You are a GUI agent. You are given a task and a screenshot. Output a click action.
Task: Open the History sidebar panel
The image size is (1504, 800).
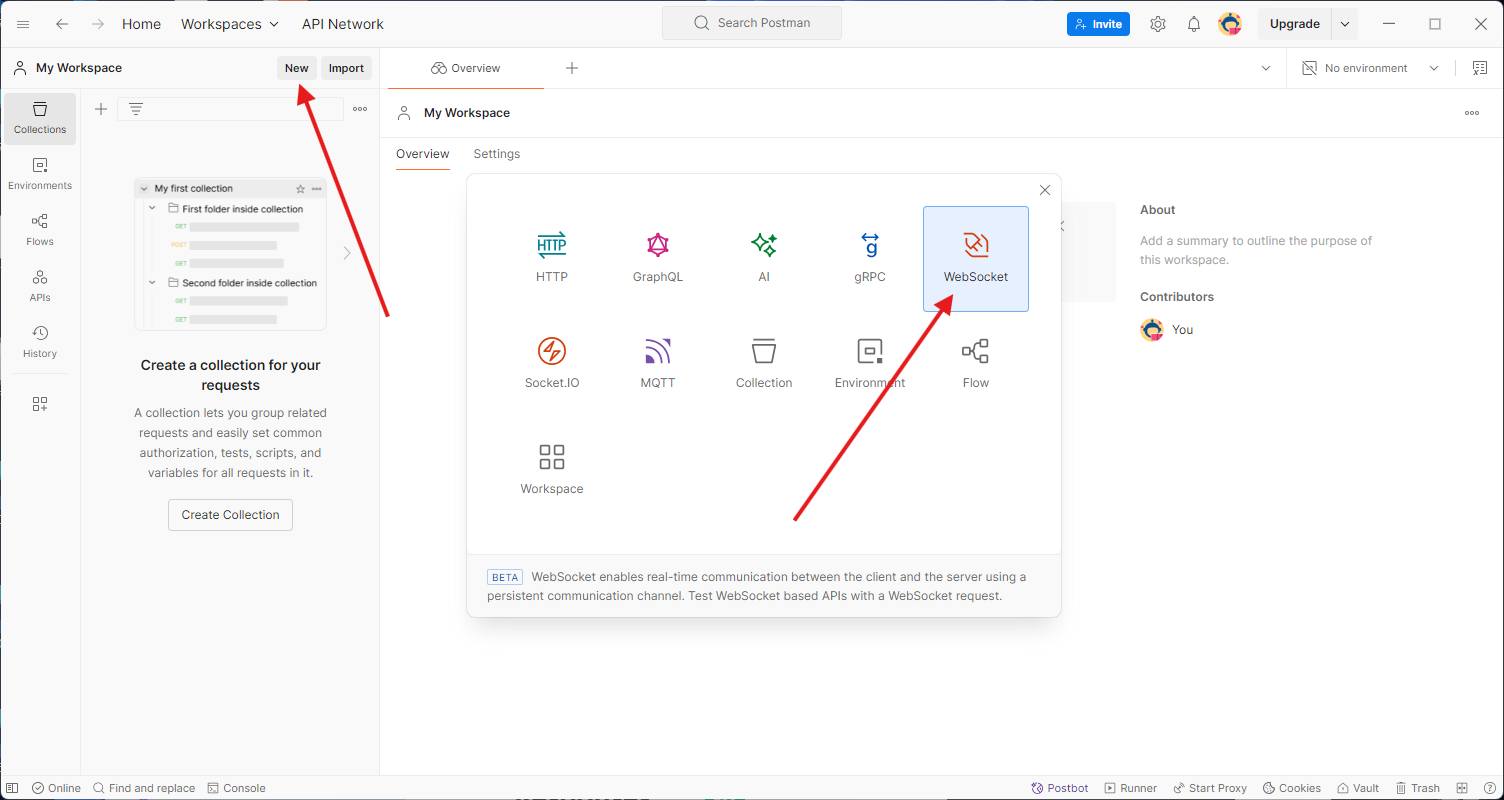pos(40,342)
